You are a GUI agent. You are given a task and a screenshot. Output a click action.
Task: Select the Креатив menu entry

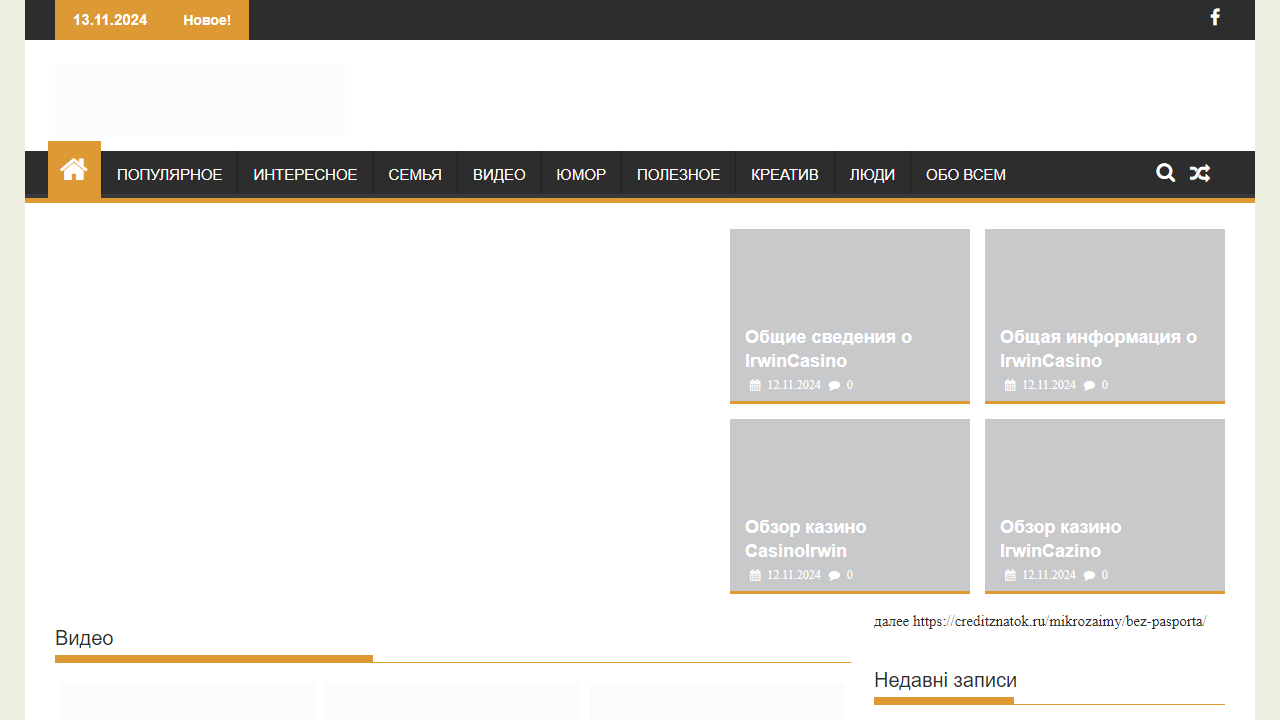pyautogui.click(x=785, y=175)
